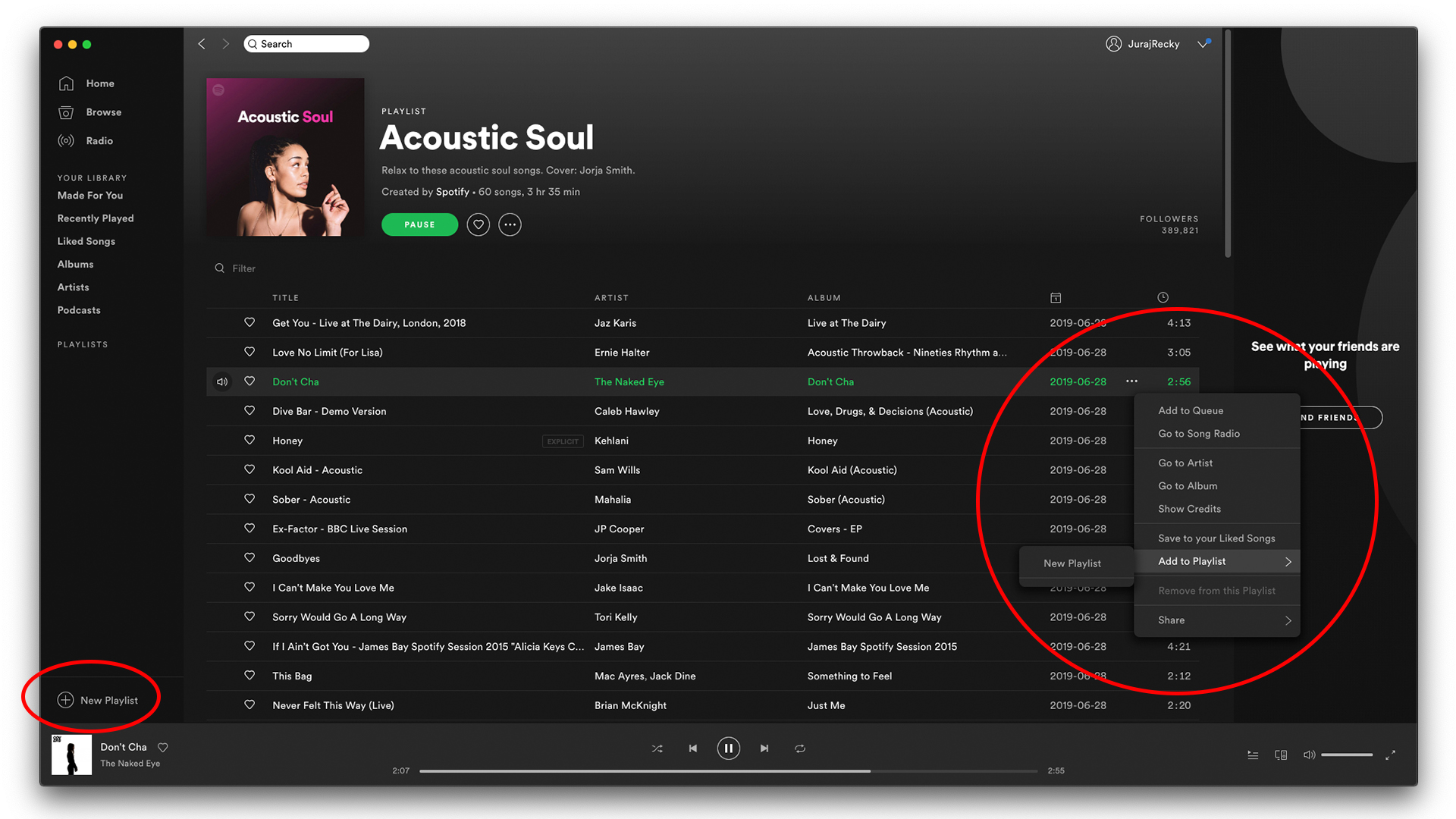This screenshot has width=1456, height=819.
Task: Expand Add to Playlist submenu
Action: tap(1217, 561)
